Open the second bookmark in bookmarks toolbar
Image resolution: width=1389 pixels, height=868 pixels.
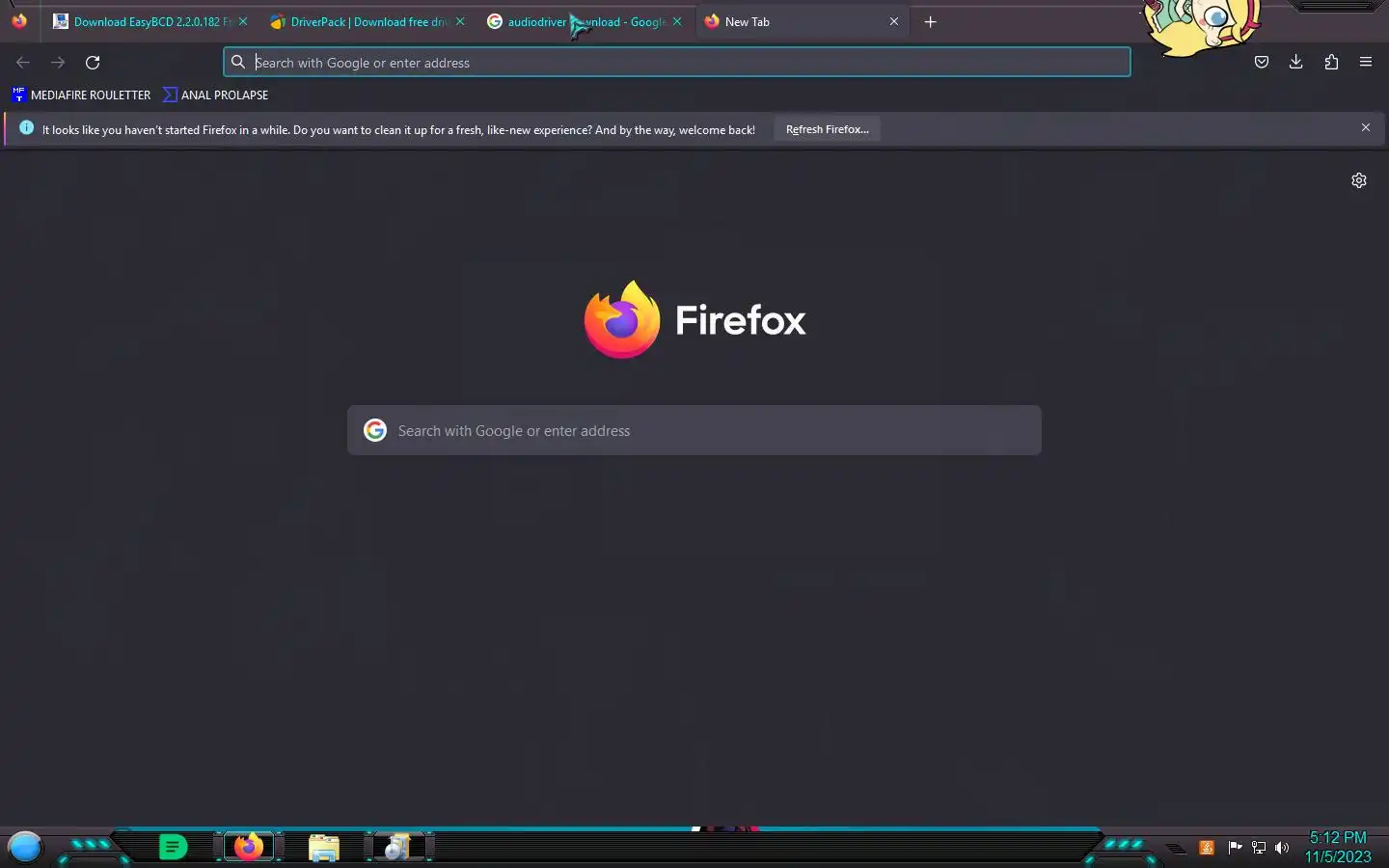[x=216, y=95]
